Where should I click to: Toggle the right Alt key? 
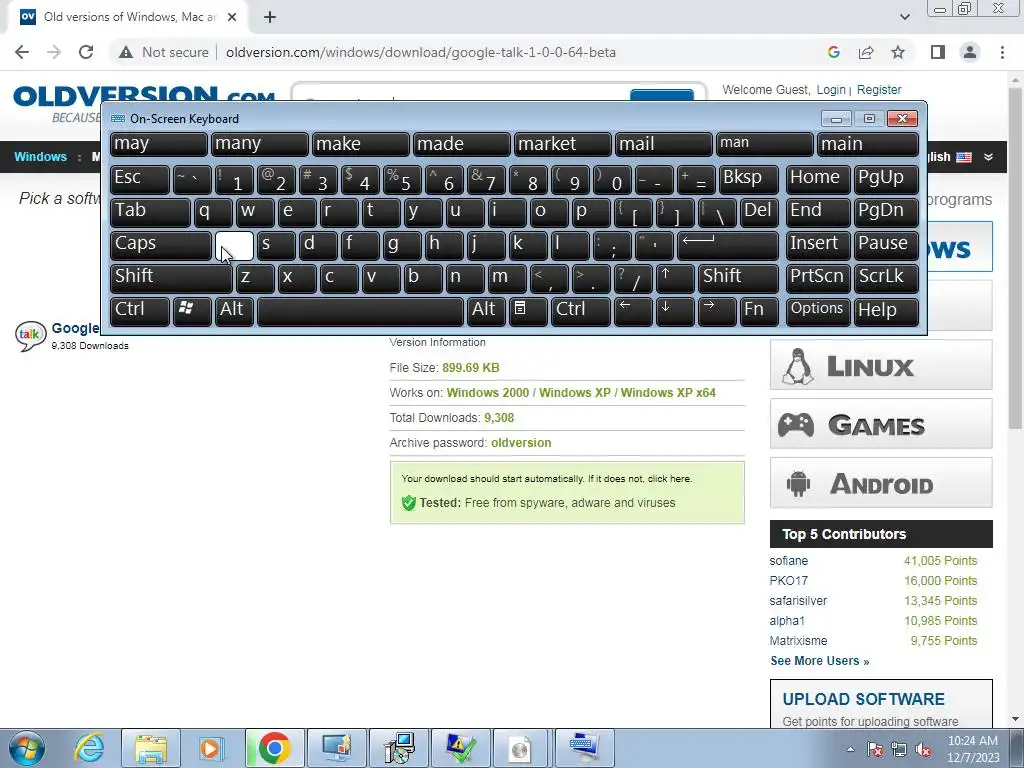pyautogui.click(x=486, y=310)
